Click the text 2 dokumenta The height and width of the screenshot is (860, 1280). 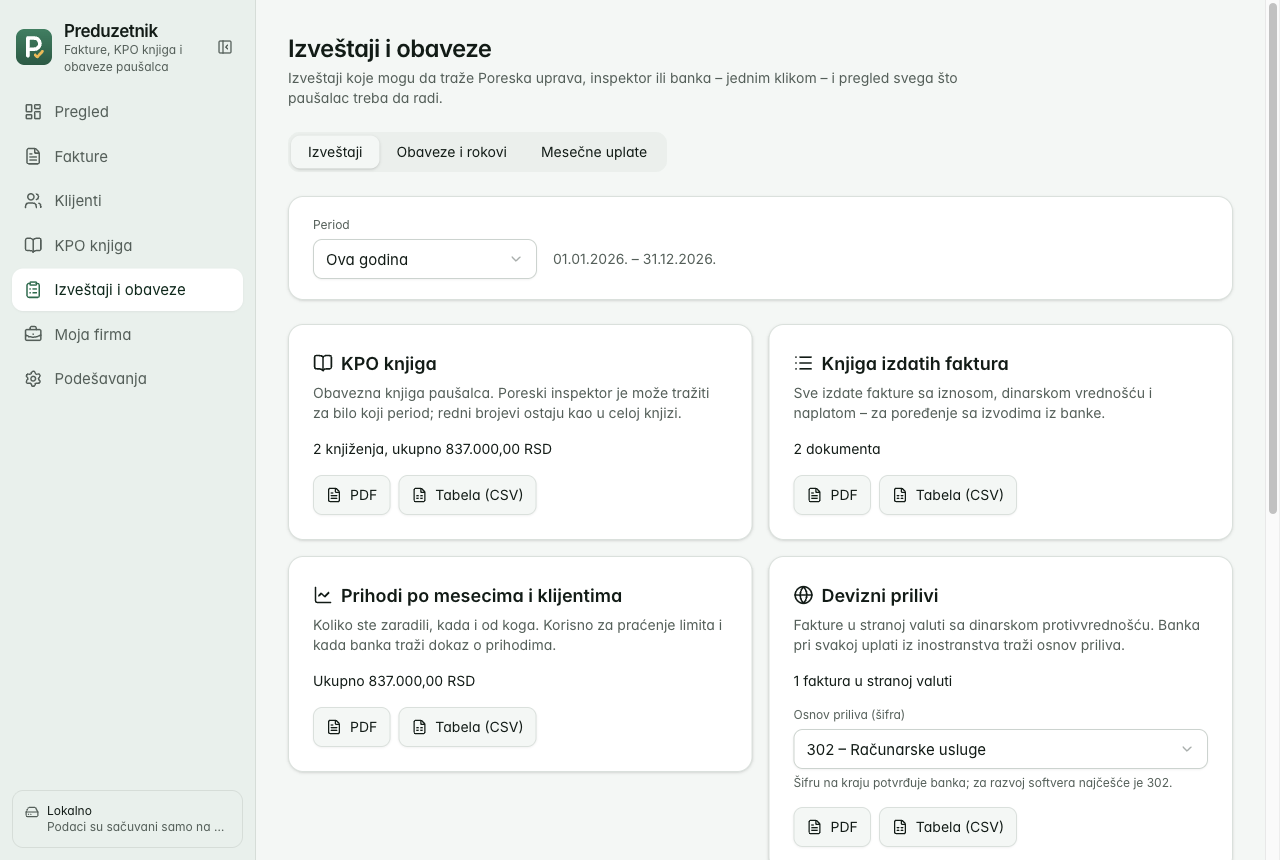tap(837, 449)
